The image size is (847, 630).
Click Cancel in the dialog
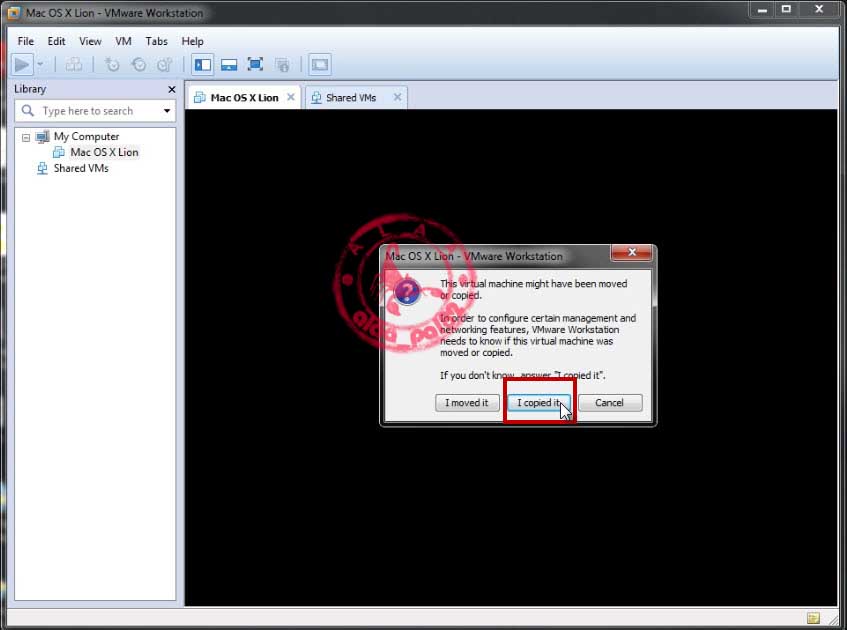(x=609, y=403)
